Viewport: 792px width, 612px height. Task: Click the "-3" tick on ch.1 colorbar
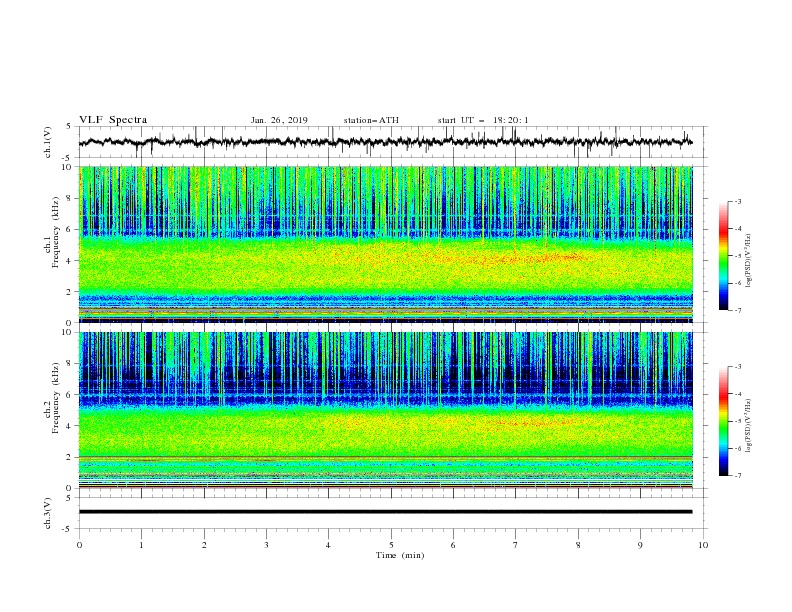(x=738, y=201)
